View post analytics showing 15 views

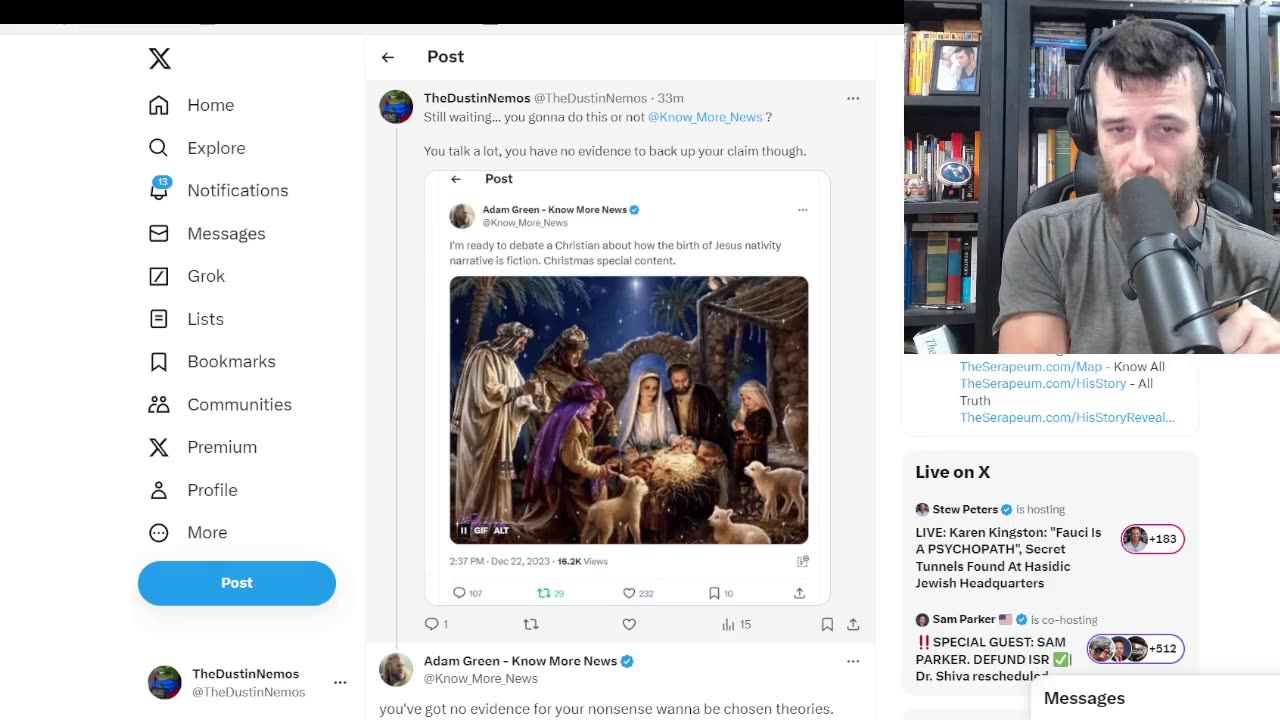736,624
